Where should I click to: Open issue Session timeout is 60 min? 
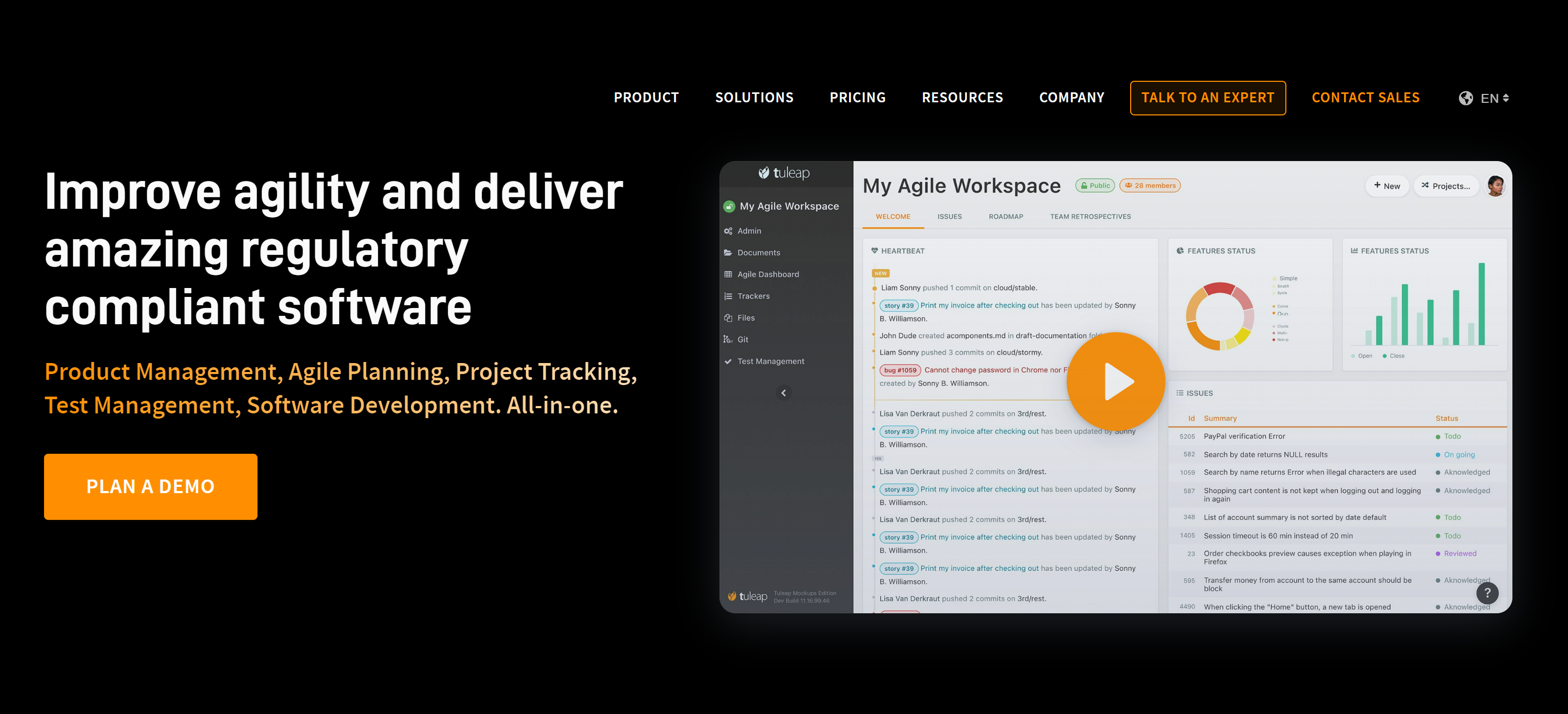click(x=1277, y=536)
